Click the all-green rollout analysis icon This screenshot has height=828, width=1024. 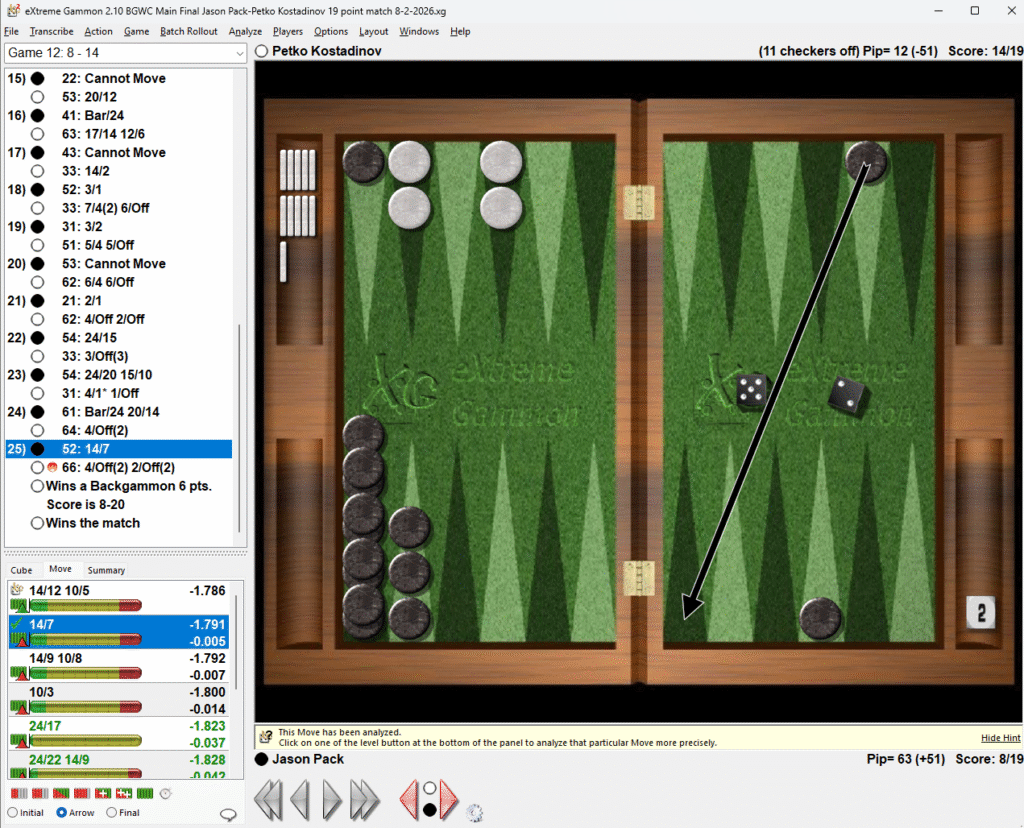point(144,793)
